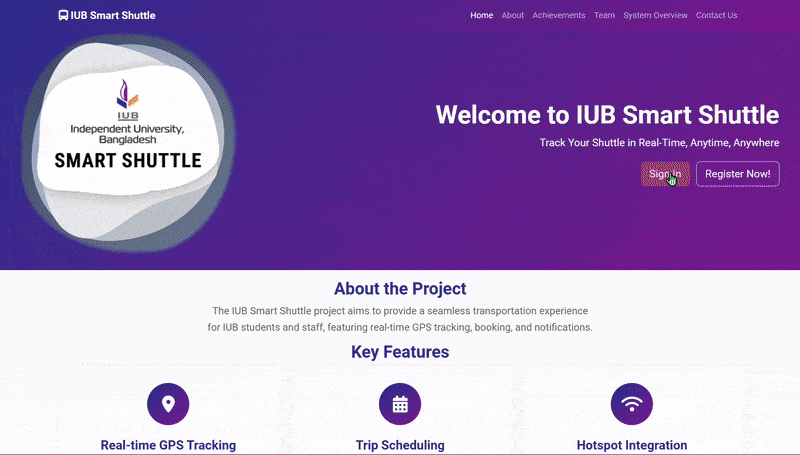Click the Hotspot Integration heading
The image size is (800, 455).
[x=632, y=445]
